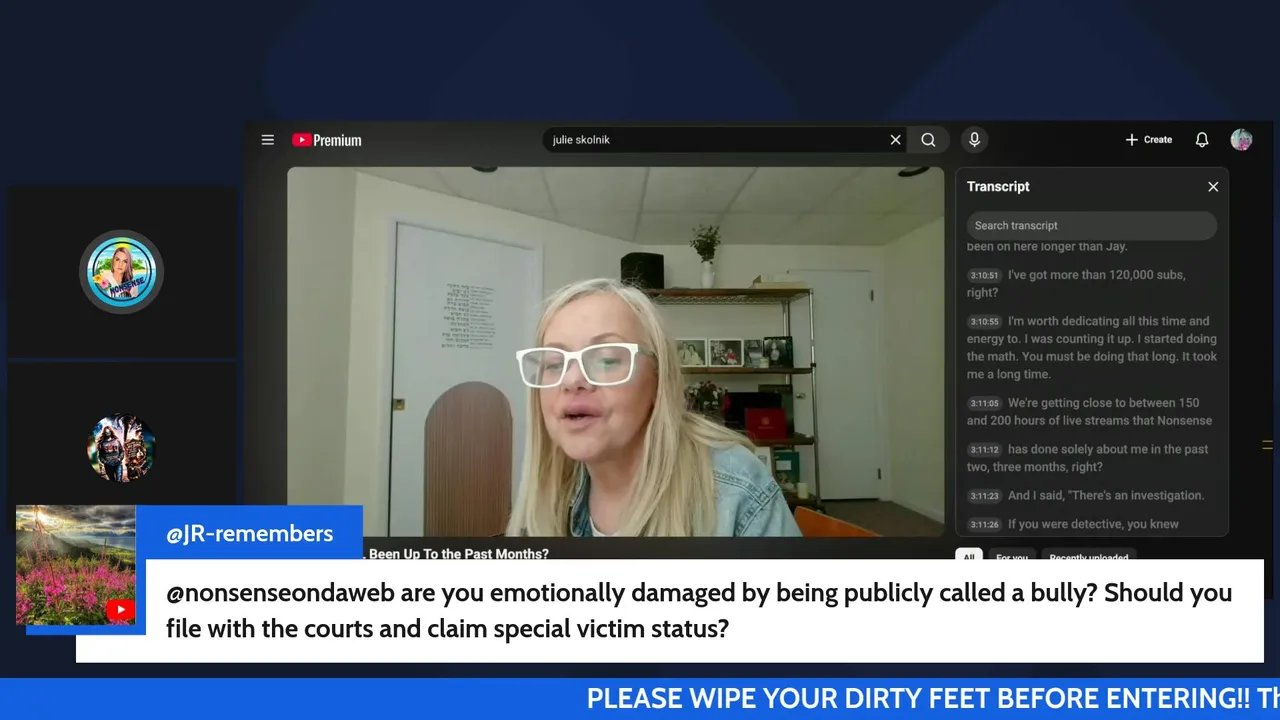Jump to transcript timestamp 3:11:23
This screenshot has height=720, width=1280.
(x=984, y=496)
